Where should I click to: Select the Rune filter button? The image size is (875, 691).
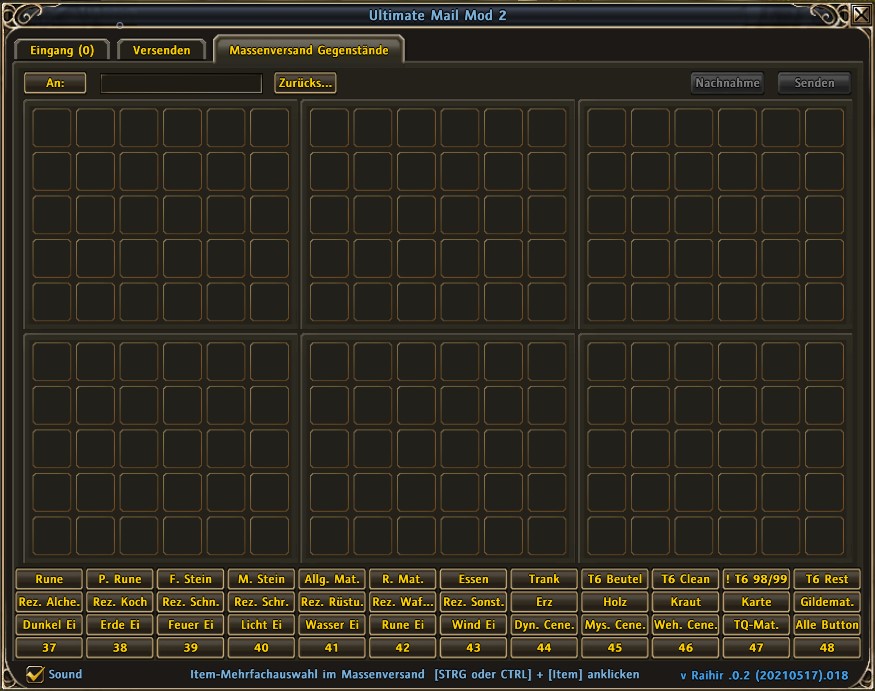point(49,579)
